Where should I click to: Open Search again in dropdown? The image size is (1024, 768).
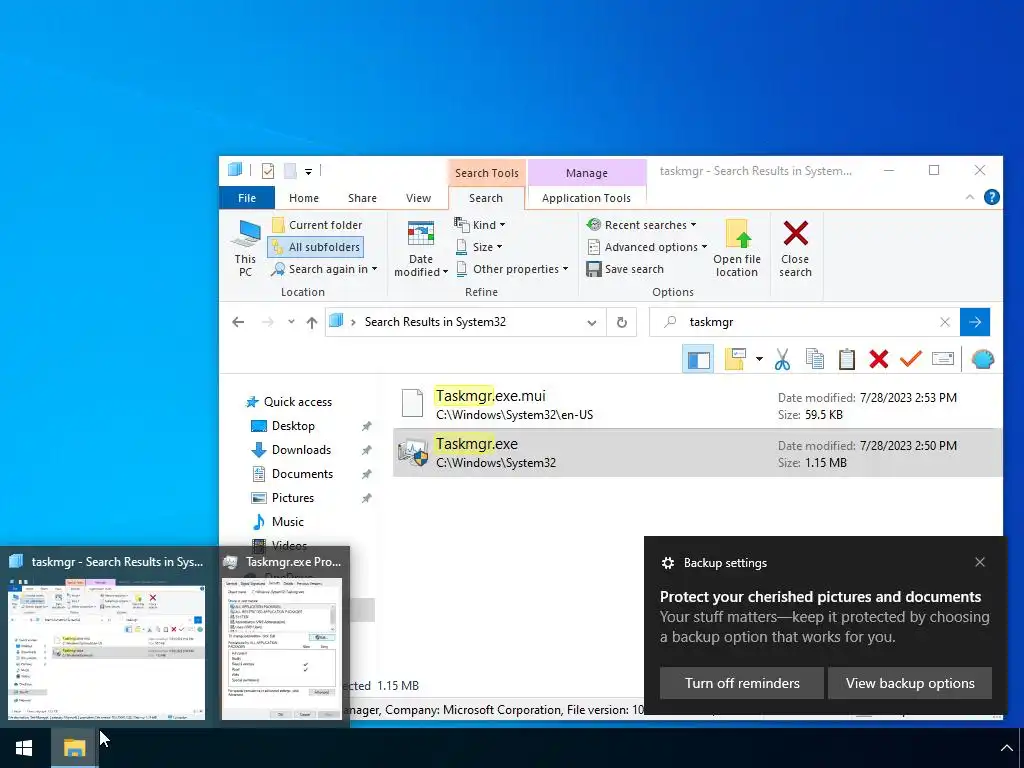(x=325, y=269)
